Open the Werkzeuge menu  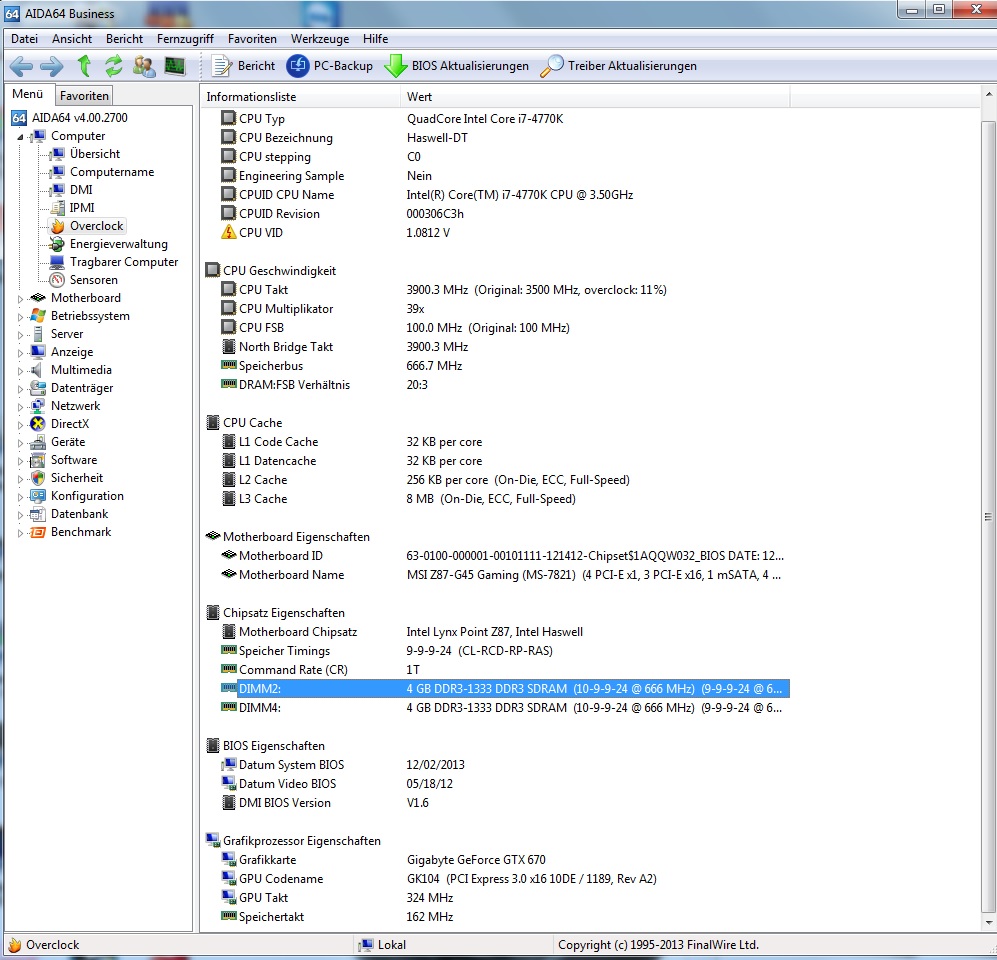pos(320,39)
